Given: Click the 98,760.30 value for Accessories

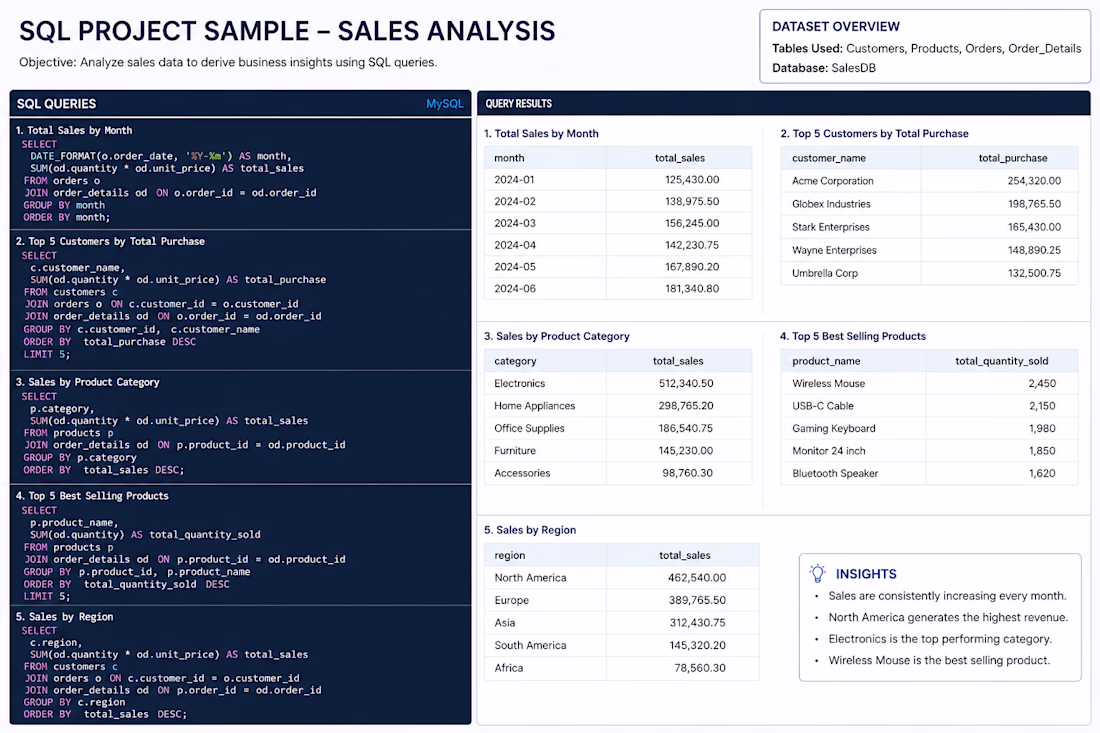Looking at the screenshot, I should 688,473.
